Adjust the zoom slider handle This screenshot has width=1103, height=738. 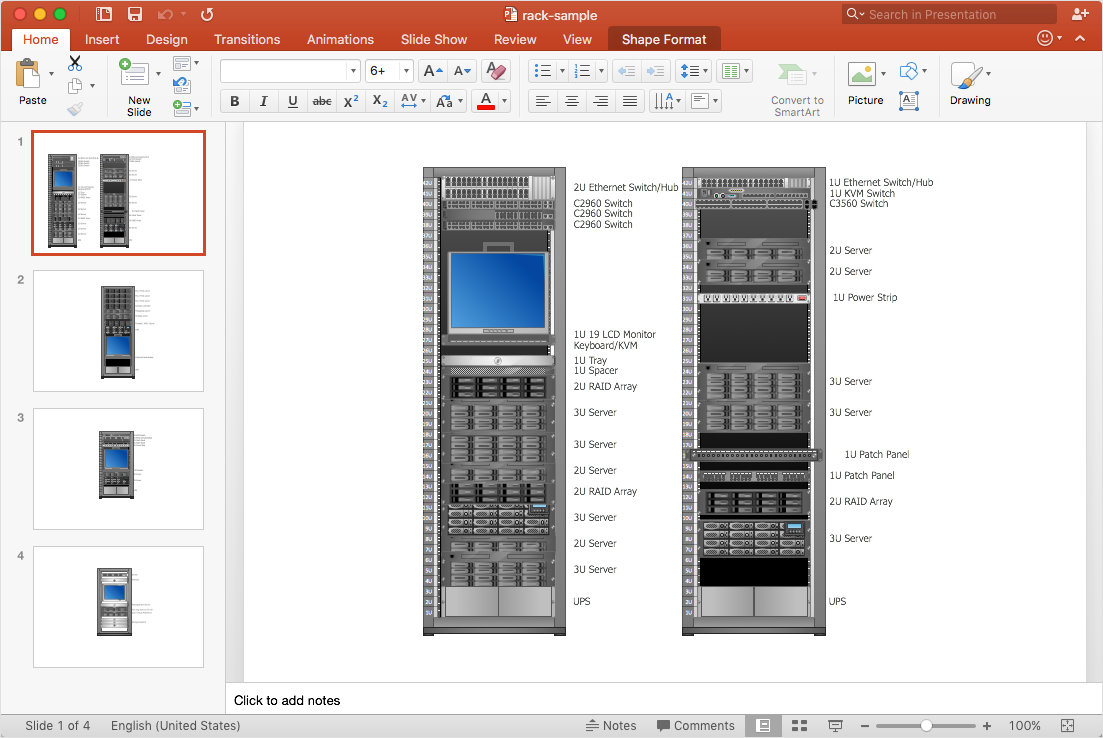[x=927, y=726]
